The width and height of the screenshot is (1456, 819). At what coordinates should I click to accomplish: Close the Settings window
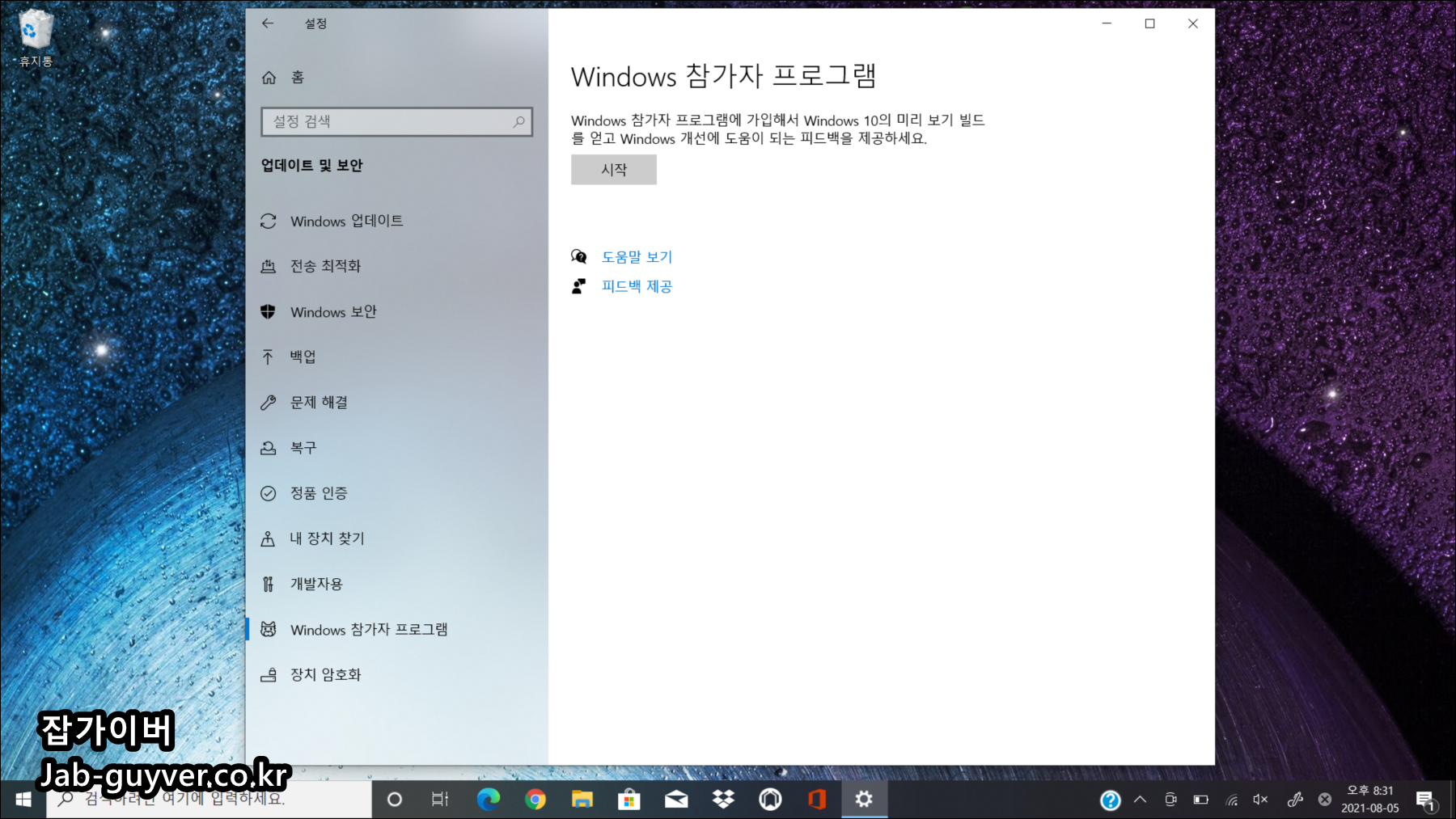coord(1193,23)
